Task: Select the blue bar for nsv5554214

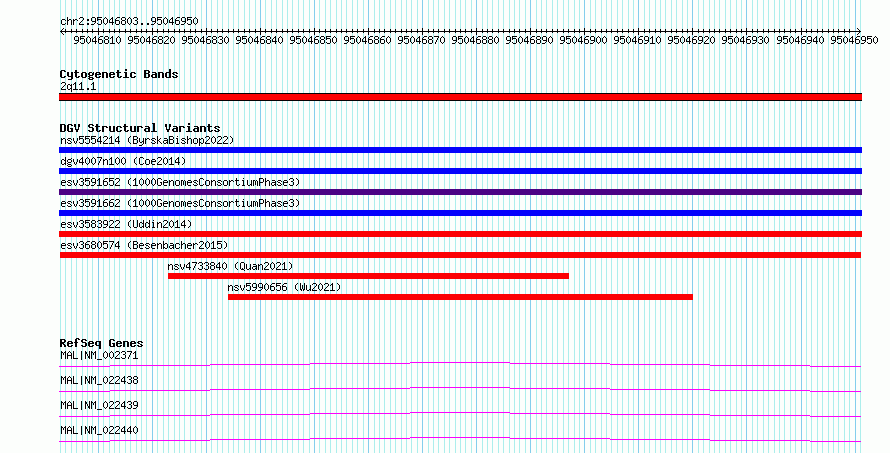Action: click(460, 150)
